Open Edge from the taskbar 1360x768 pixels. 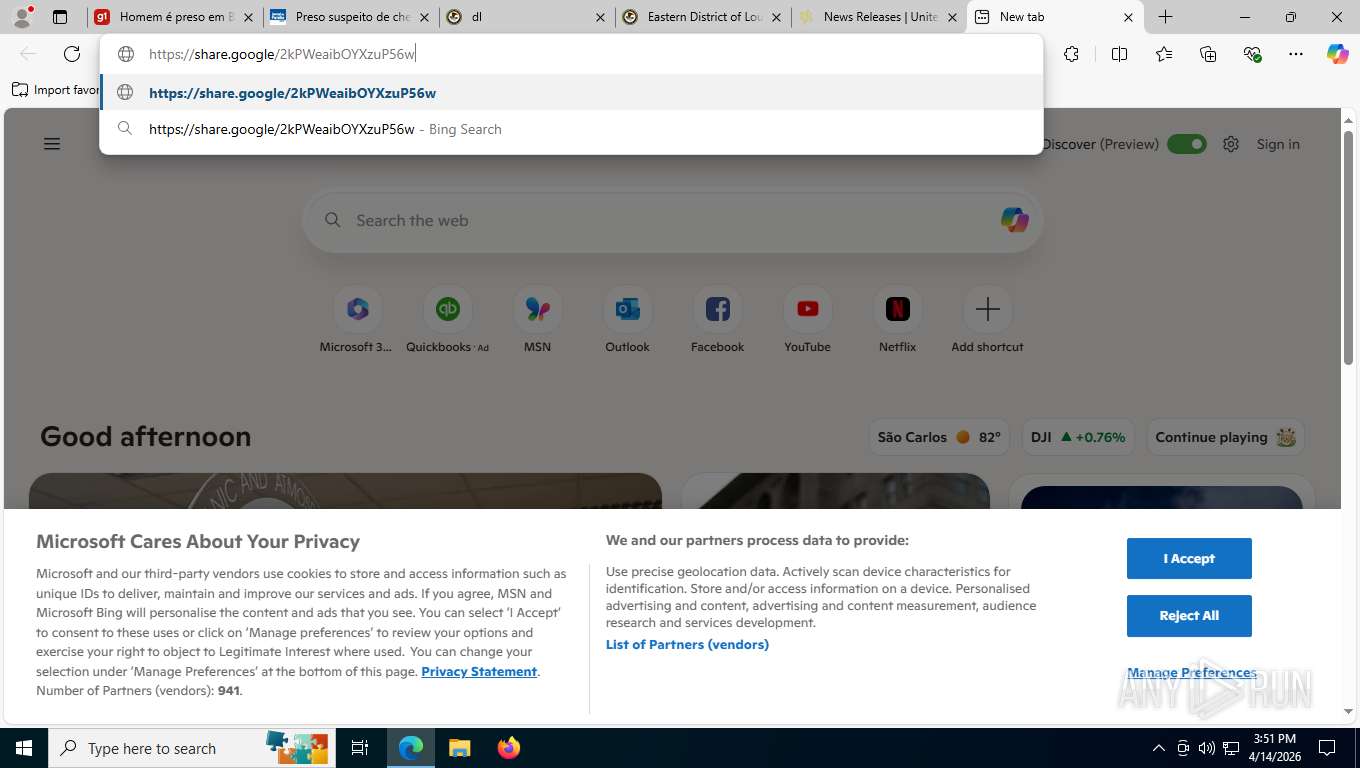pyautogui.click(x=411, y=747)
